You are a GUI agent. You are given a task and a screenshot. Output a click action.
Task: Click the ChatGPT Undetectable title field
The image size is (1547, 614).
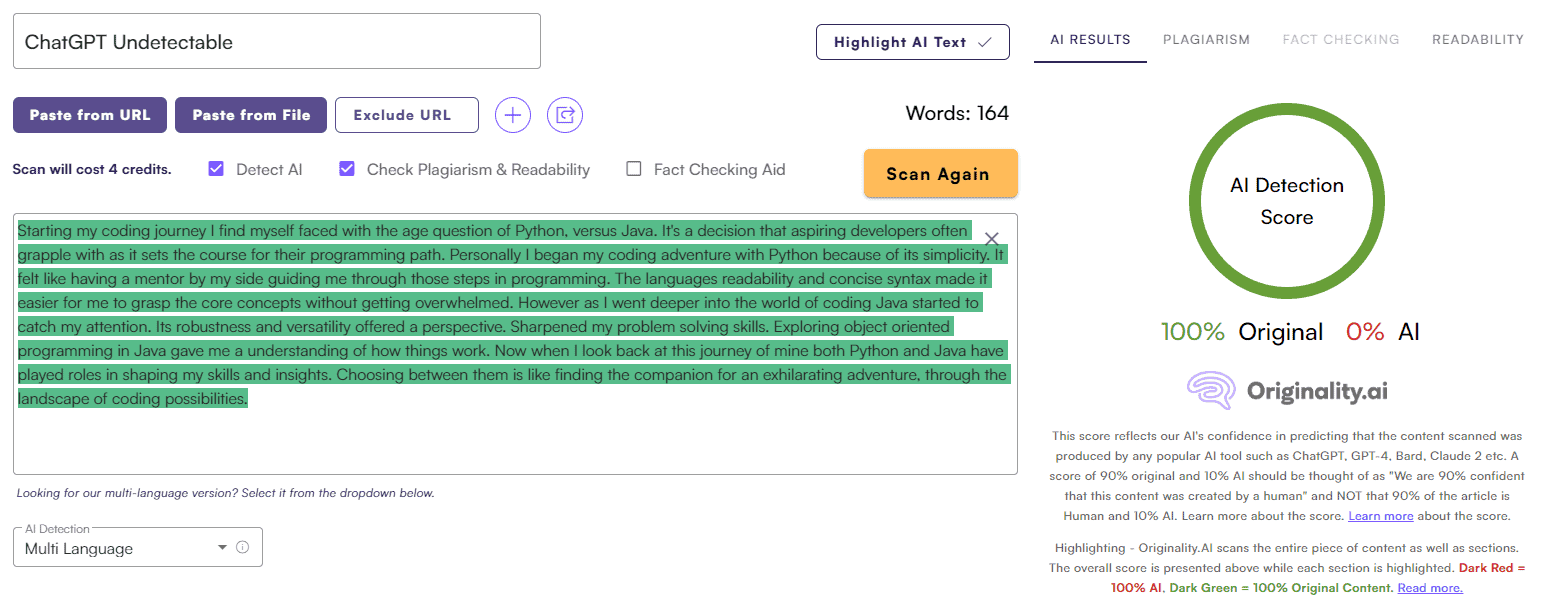277,41
